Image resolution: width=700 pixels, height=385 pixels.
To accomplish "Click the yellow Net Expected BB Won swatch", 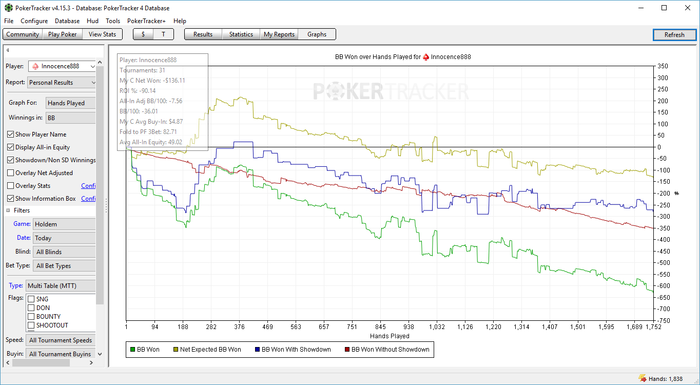I will click(x=175, y=349).
